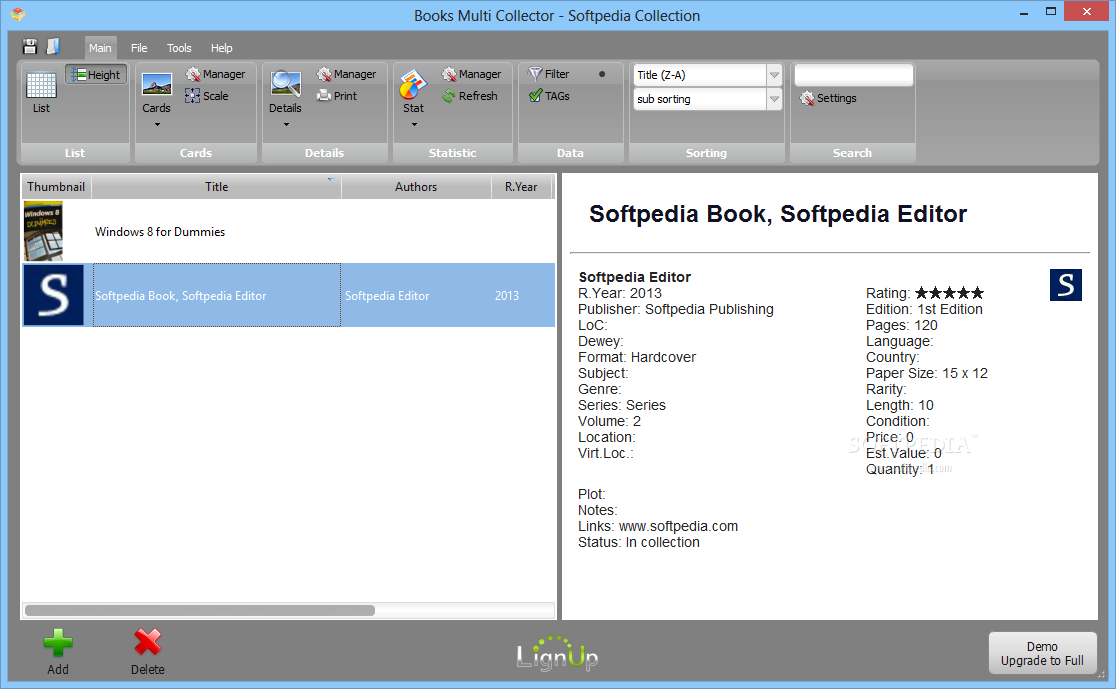Open the Details Manager
Image resolution: width=1116 pixels, height=689 pixels.
(x=347, y=74)
